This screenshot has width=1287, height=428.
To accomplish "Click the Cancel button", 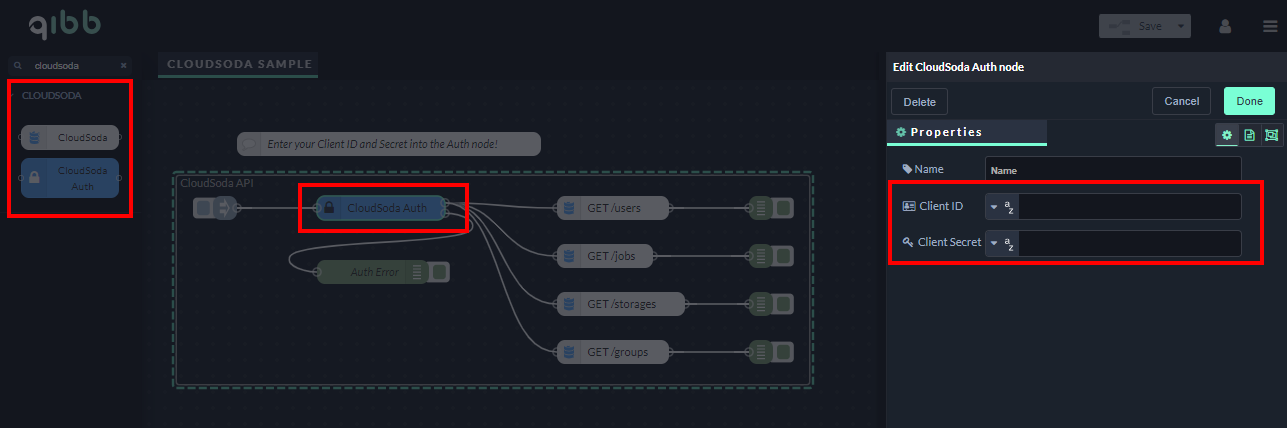I will click(x=1181, y=101).
